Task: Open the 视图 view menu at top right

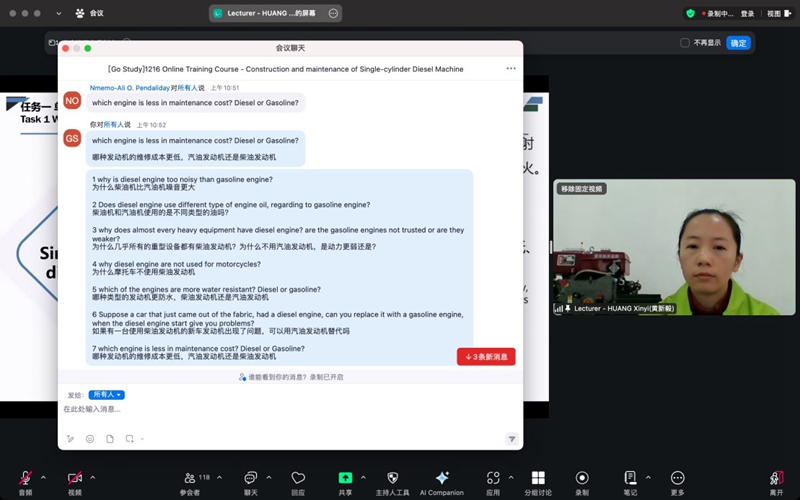Action: [x=774, y=14]
